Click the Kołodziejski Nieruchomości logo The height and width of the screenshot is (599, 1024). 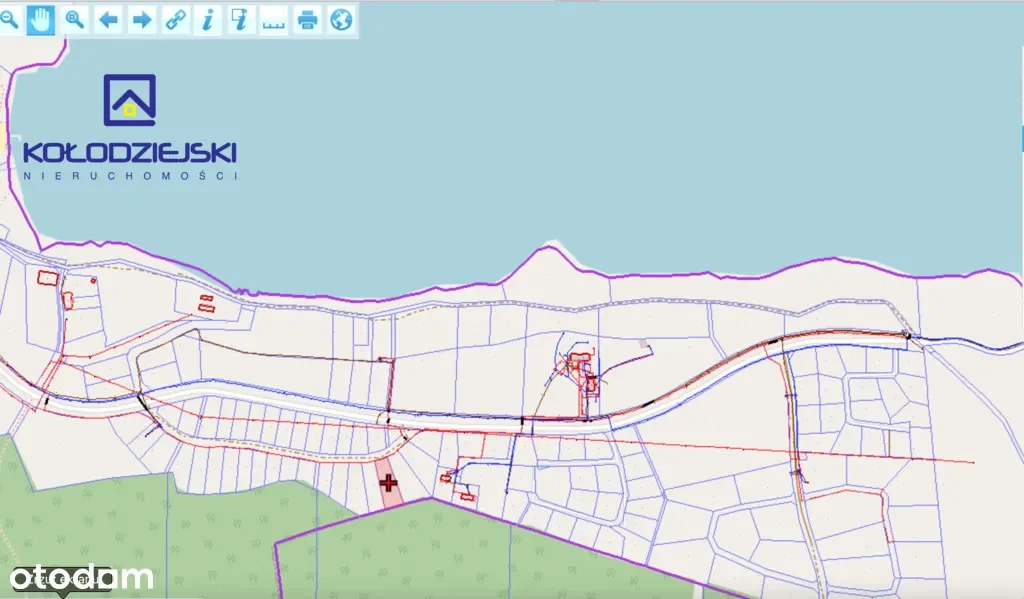coord(130,128)
